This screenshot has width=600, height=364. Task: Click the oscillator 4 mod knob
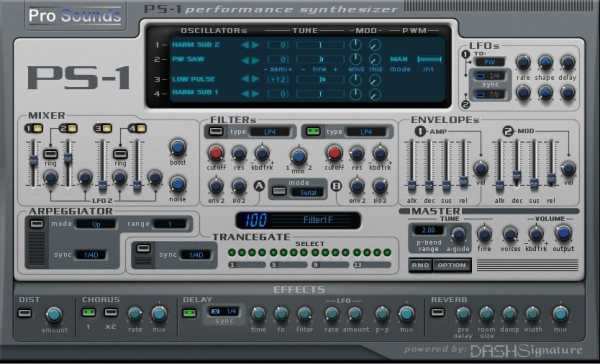click(375, 94)
